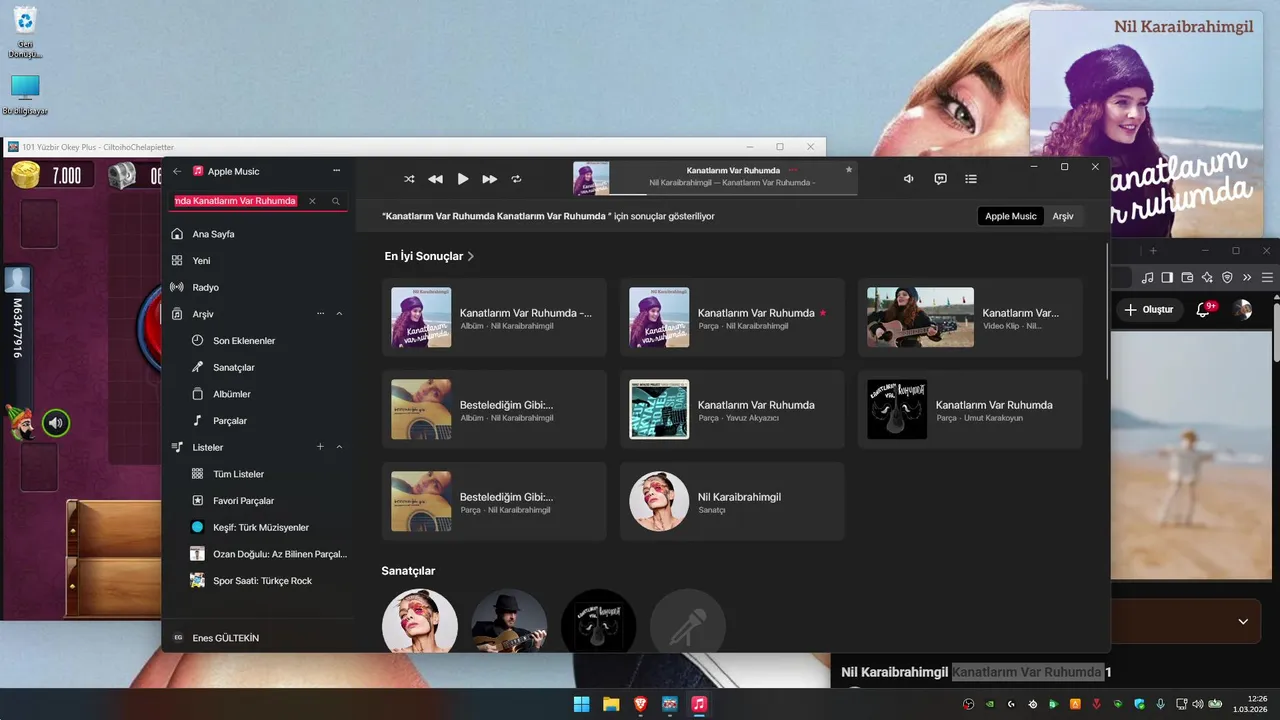Click the hat-wearing guitarist artist avatar
The image size is (1280, 720).
click(509, 622)
